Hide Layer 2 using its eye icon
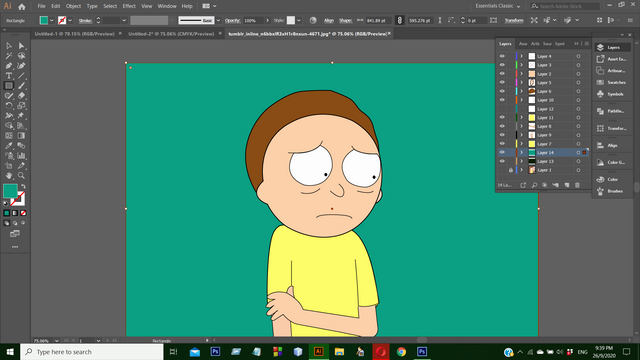The width and height of the screenshot is (640, 360). pos(502,74)
